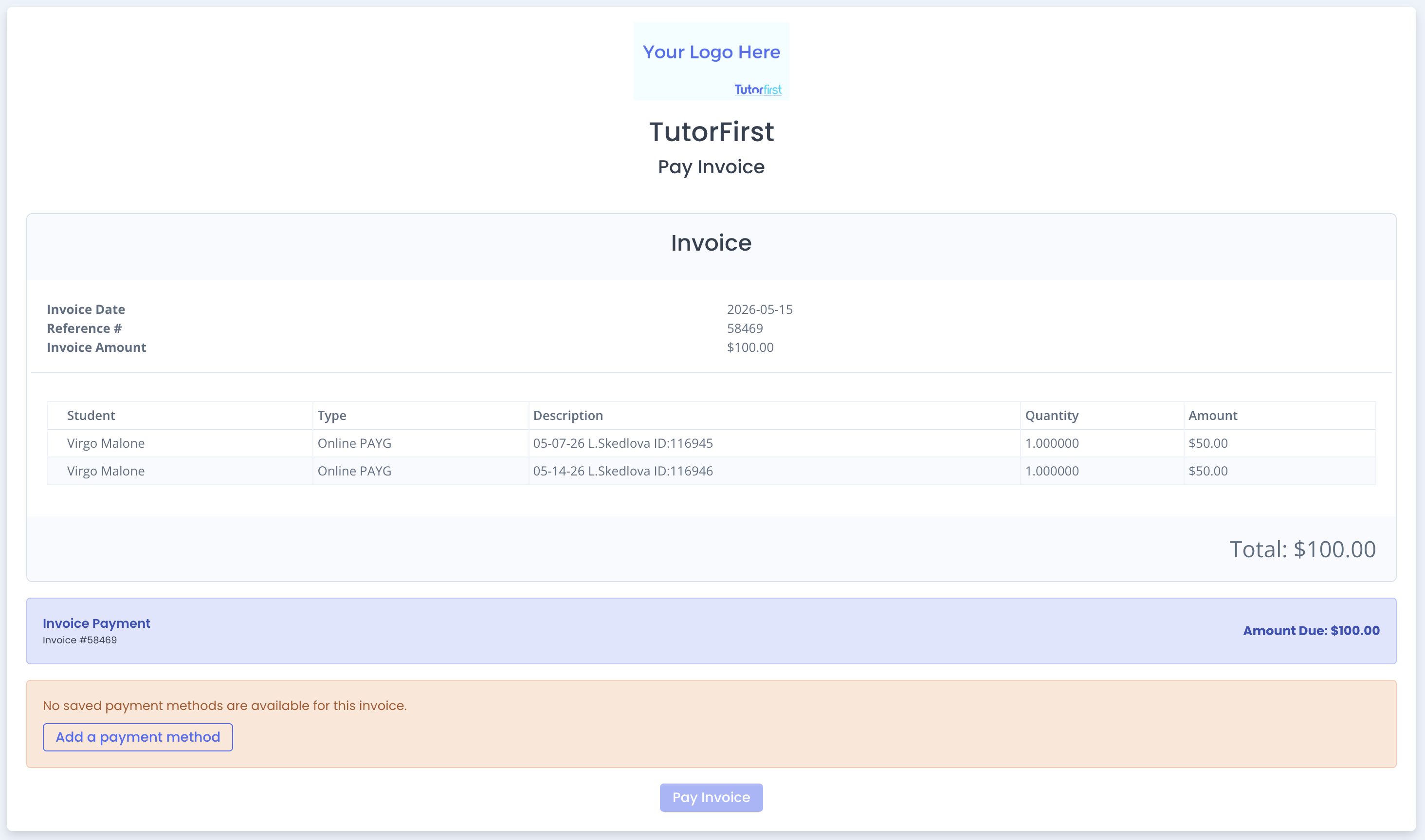This screenshot has width=1425, height=840.
Task: Click $50.00 amount in the ID:116945 row
Action: (x=1207, y=443)
